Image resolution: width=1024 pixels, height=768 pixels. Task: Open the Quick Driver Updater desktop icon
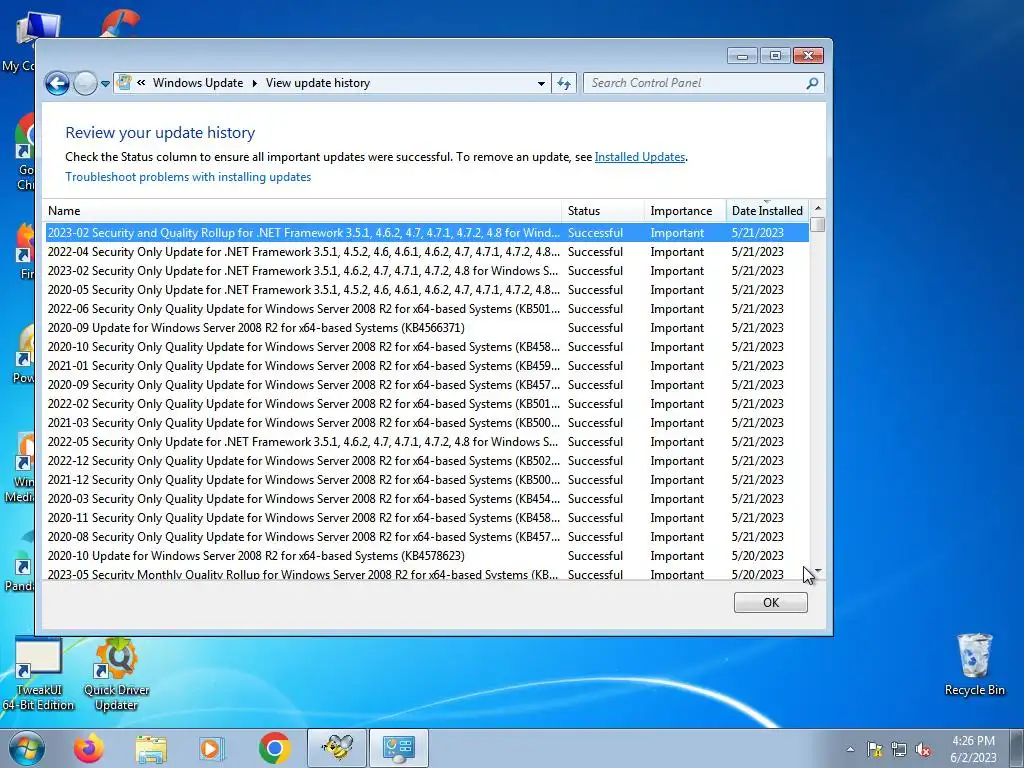click(116, 675)
